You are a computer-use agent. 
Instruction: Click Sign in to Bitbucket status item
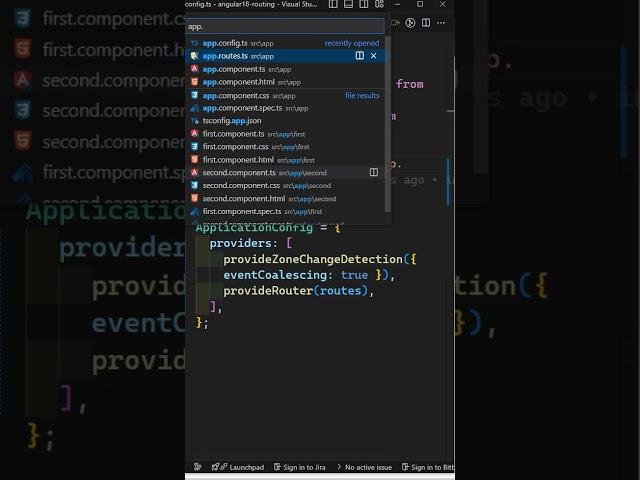click(x=428, y=467)
